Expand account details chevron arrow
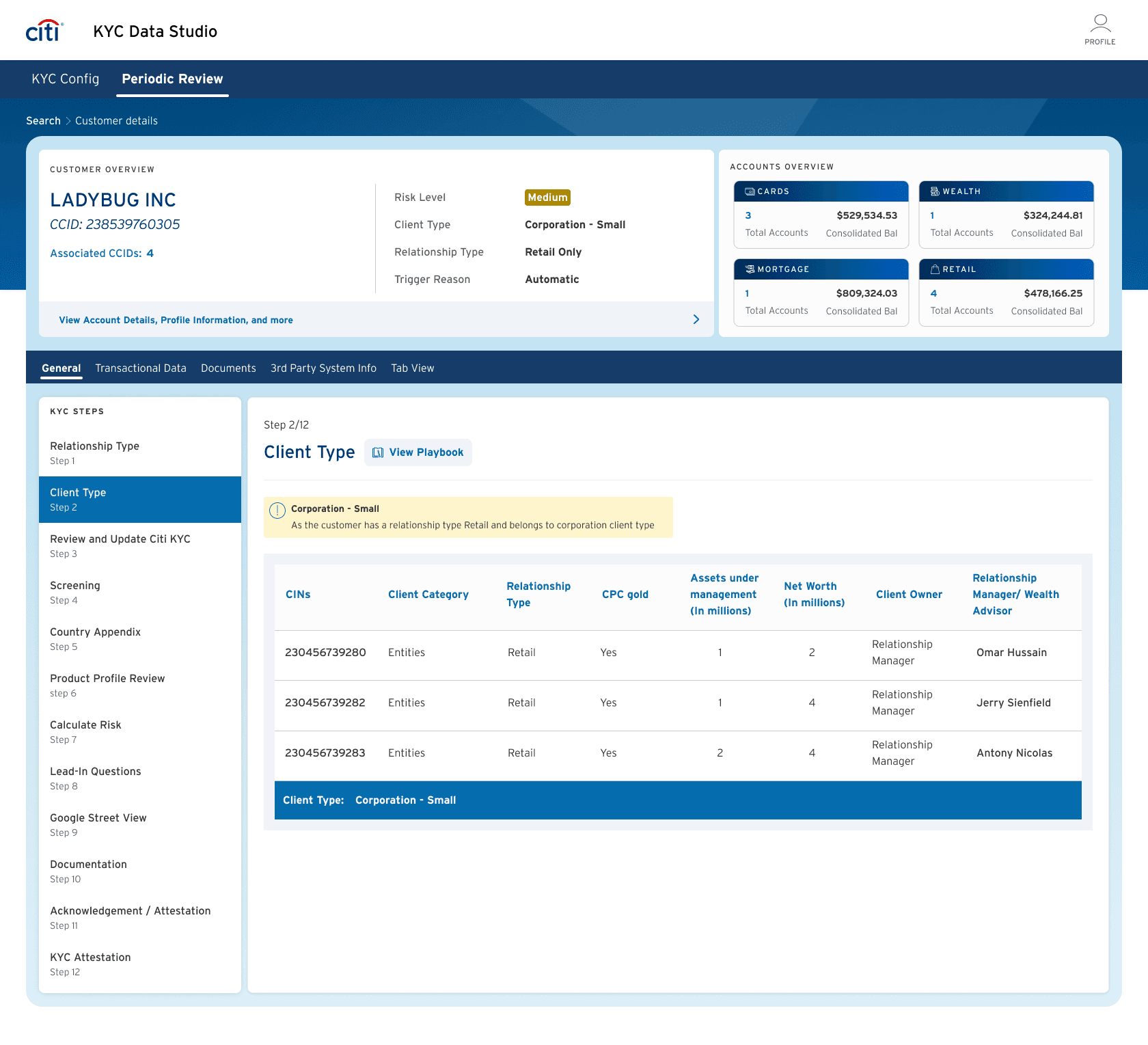The width and height of the screenshot is (1148, 1045). [696, 319]
